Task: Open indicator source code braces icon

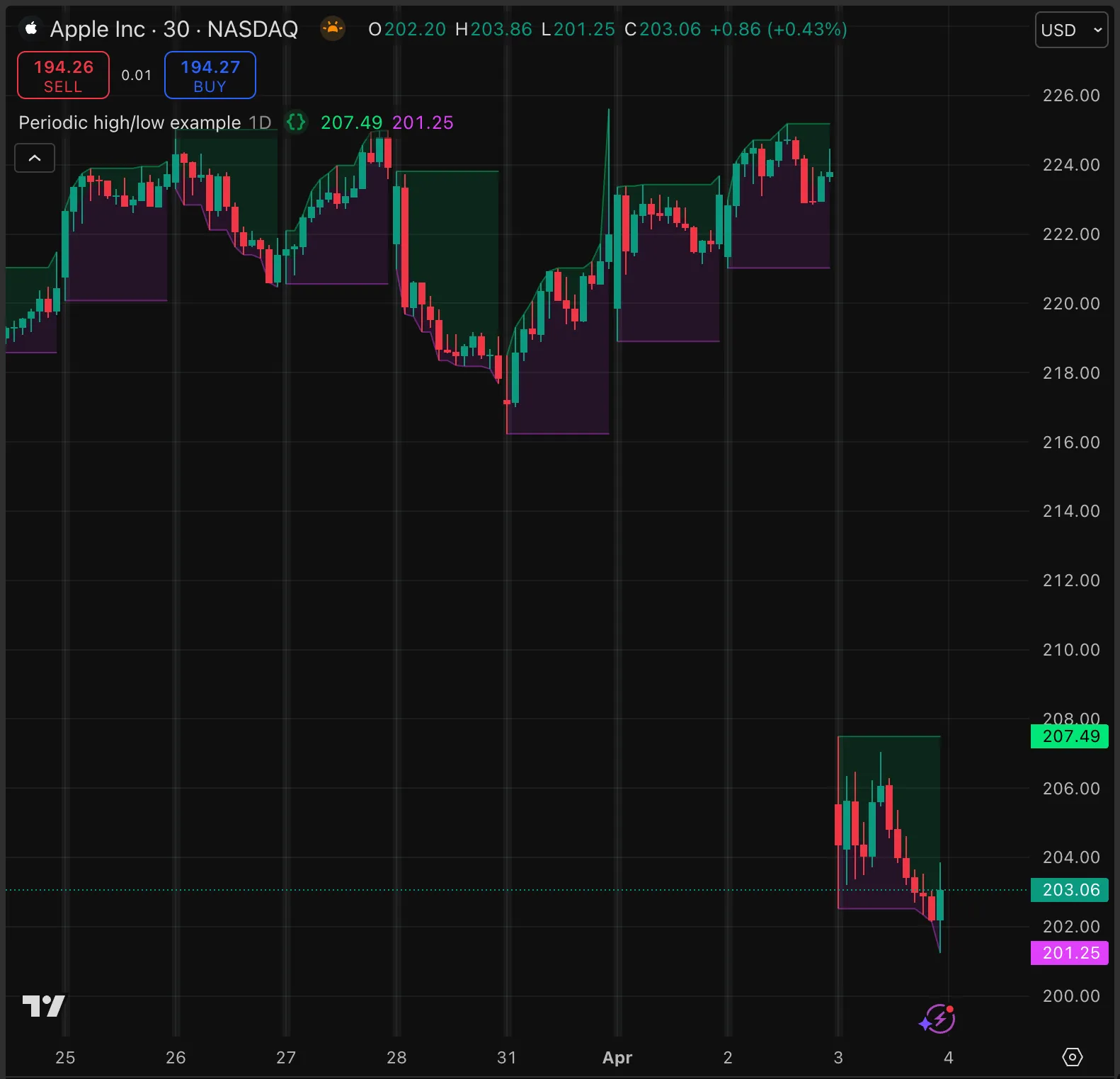Action: 296,122
